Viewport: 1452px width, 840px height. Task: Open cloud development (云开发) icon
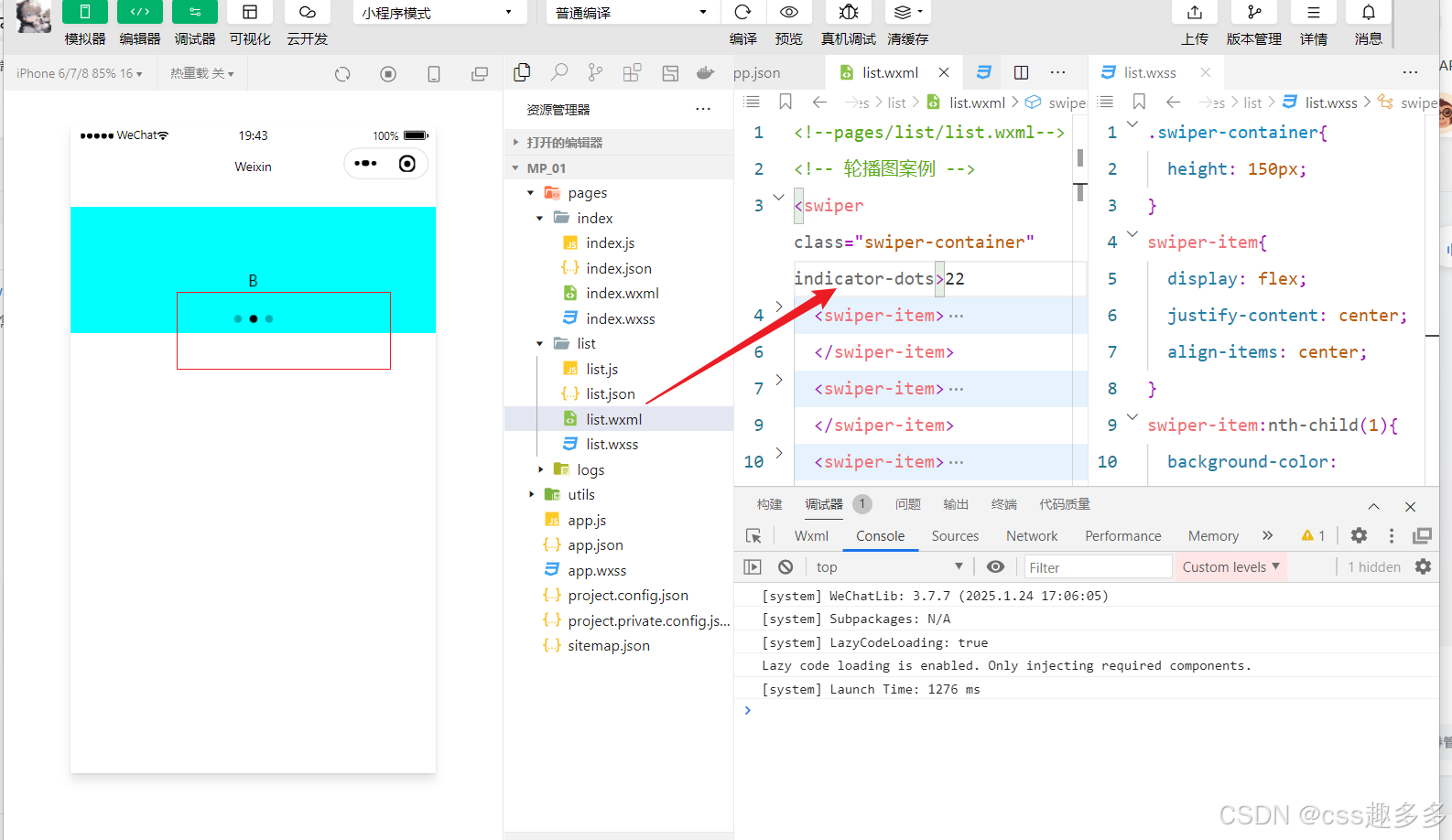pyautogui.click(x=308, y=12)
